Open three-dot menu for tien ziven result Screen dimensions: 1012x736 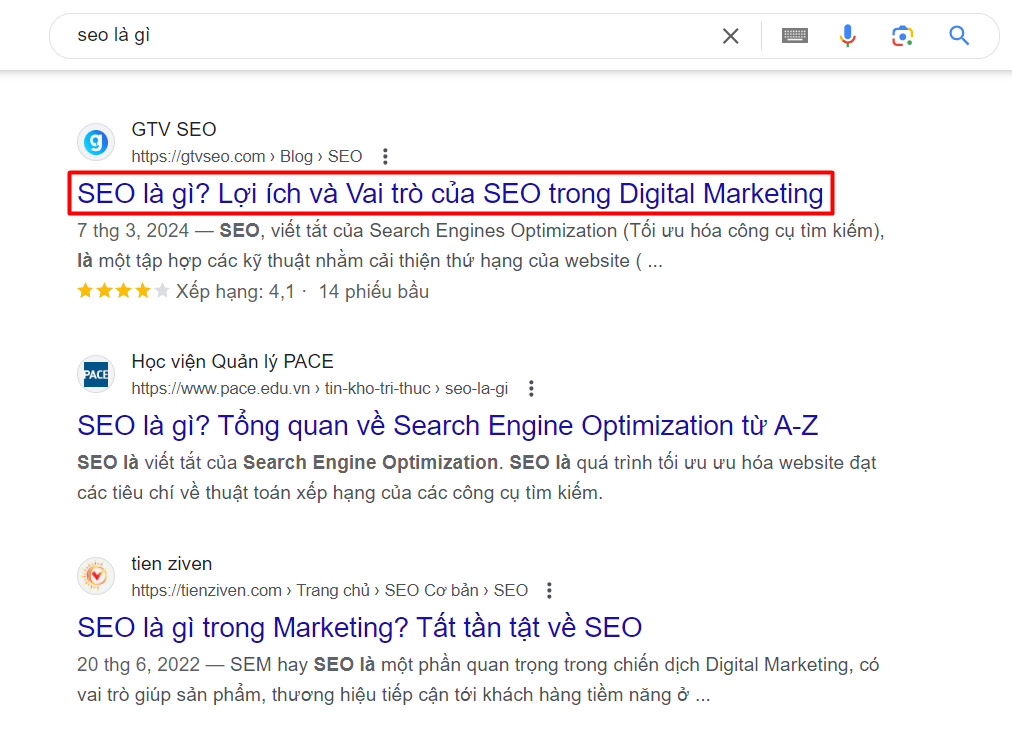point(548,591)
